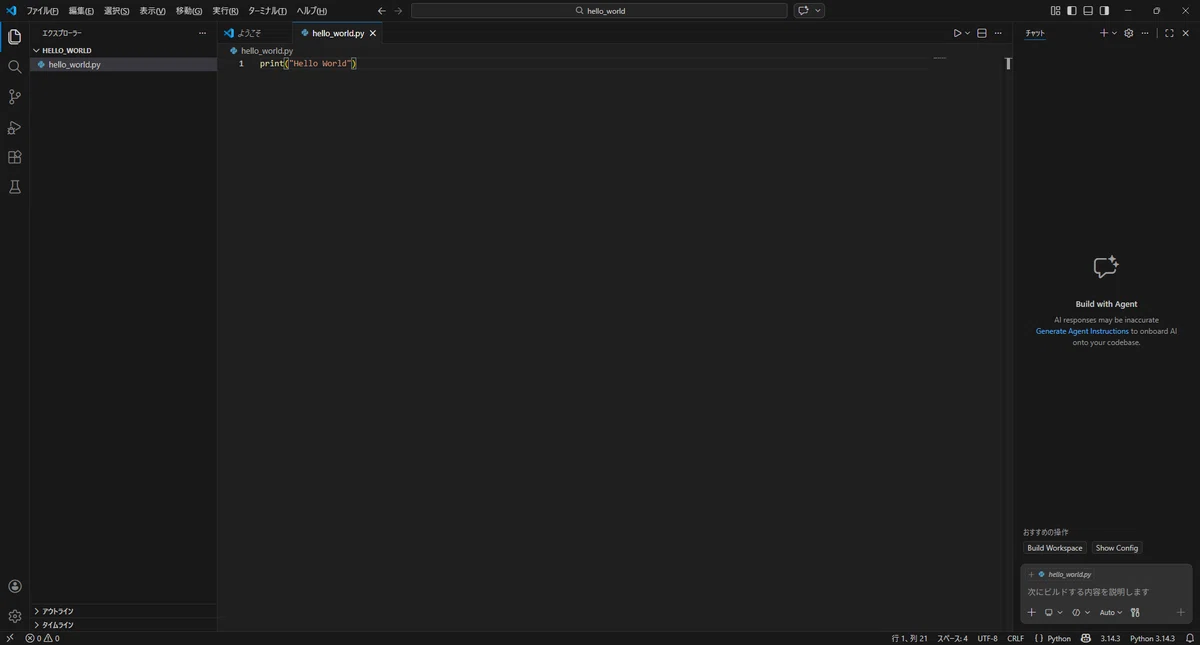Click the remote window indicator in status bar
The width and height of the screenshot is (1200, 645).
coord(10,638)
